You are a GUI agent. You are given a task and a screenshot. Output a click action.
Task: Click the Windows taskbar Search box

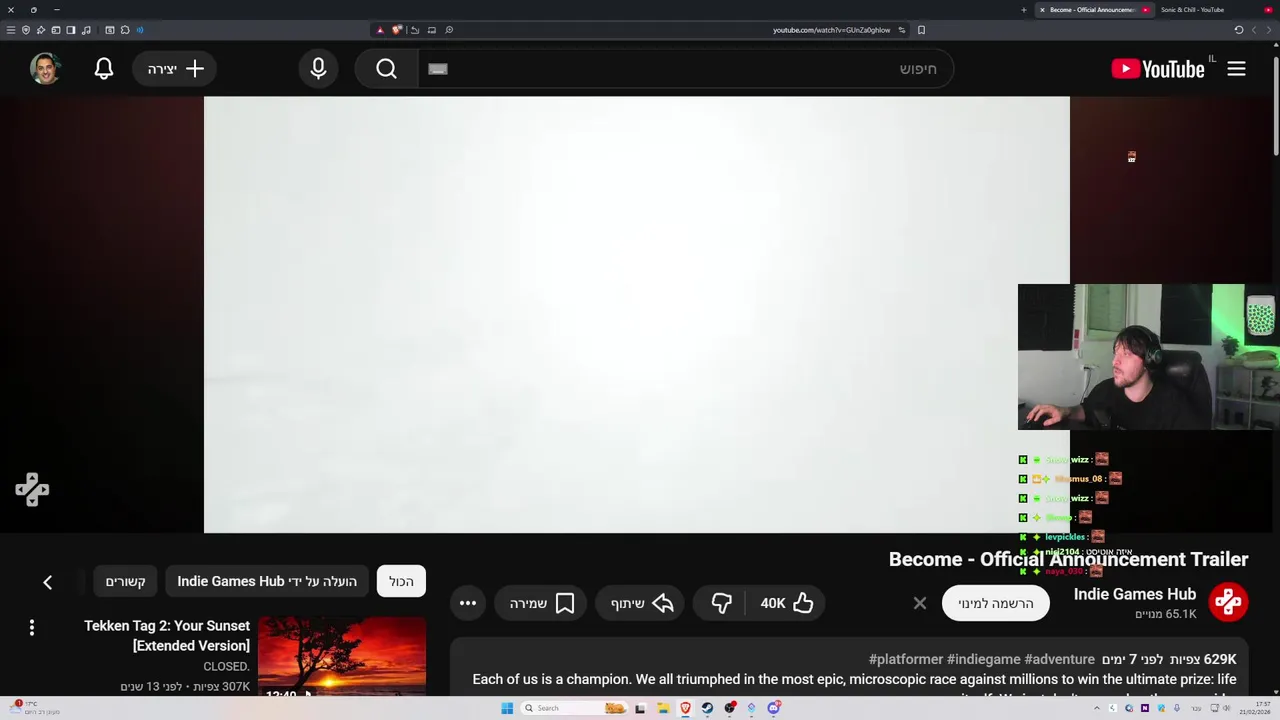click(574, 708)
